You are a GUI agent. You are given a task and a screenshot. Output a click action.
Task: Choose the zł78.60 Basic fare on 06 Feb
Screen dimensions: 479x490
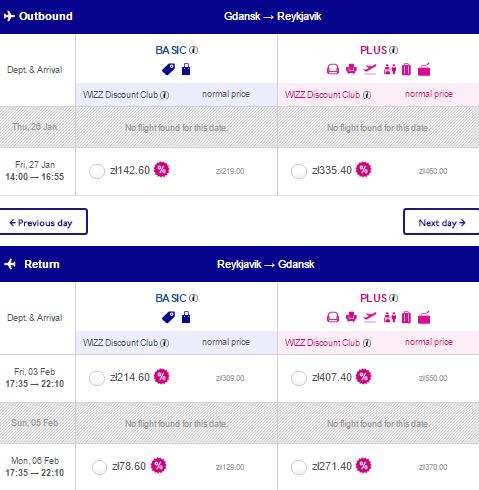[99, 467]
